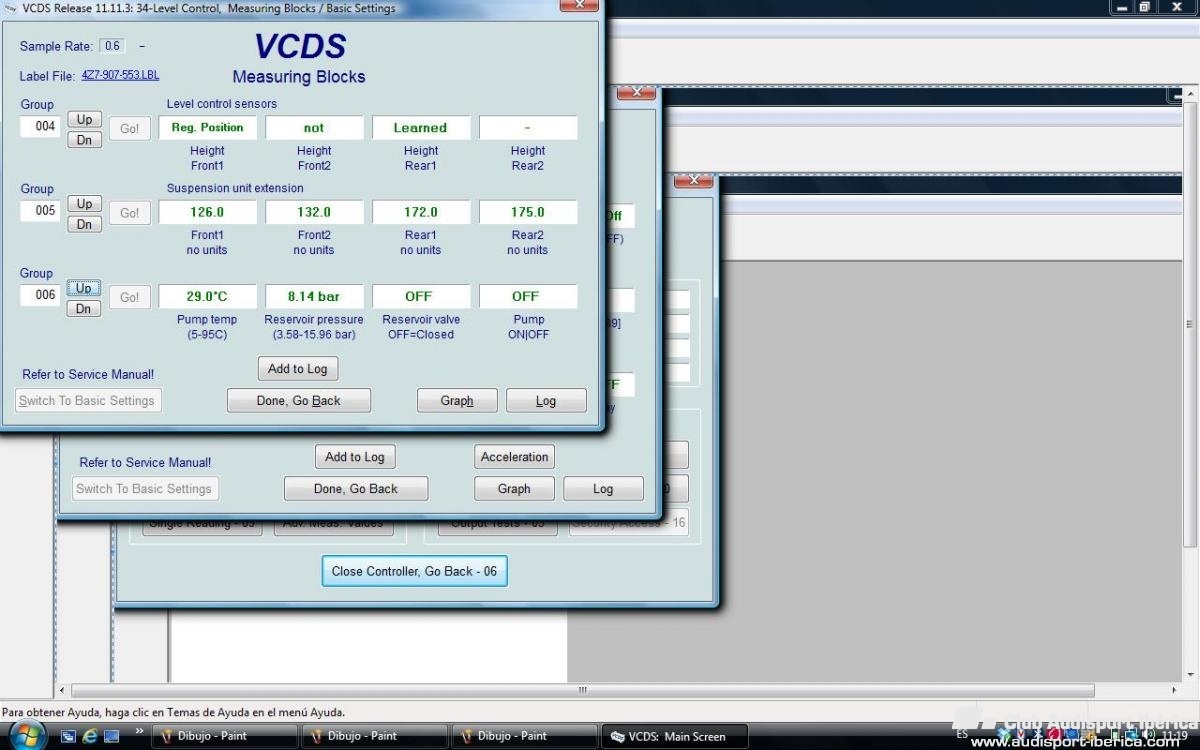Click the Paint vertical scrollbar
The width and height of the screenshot is (1200, 750).
tap(1189, 324)
